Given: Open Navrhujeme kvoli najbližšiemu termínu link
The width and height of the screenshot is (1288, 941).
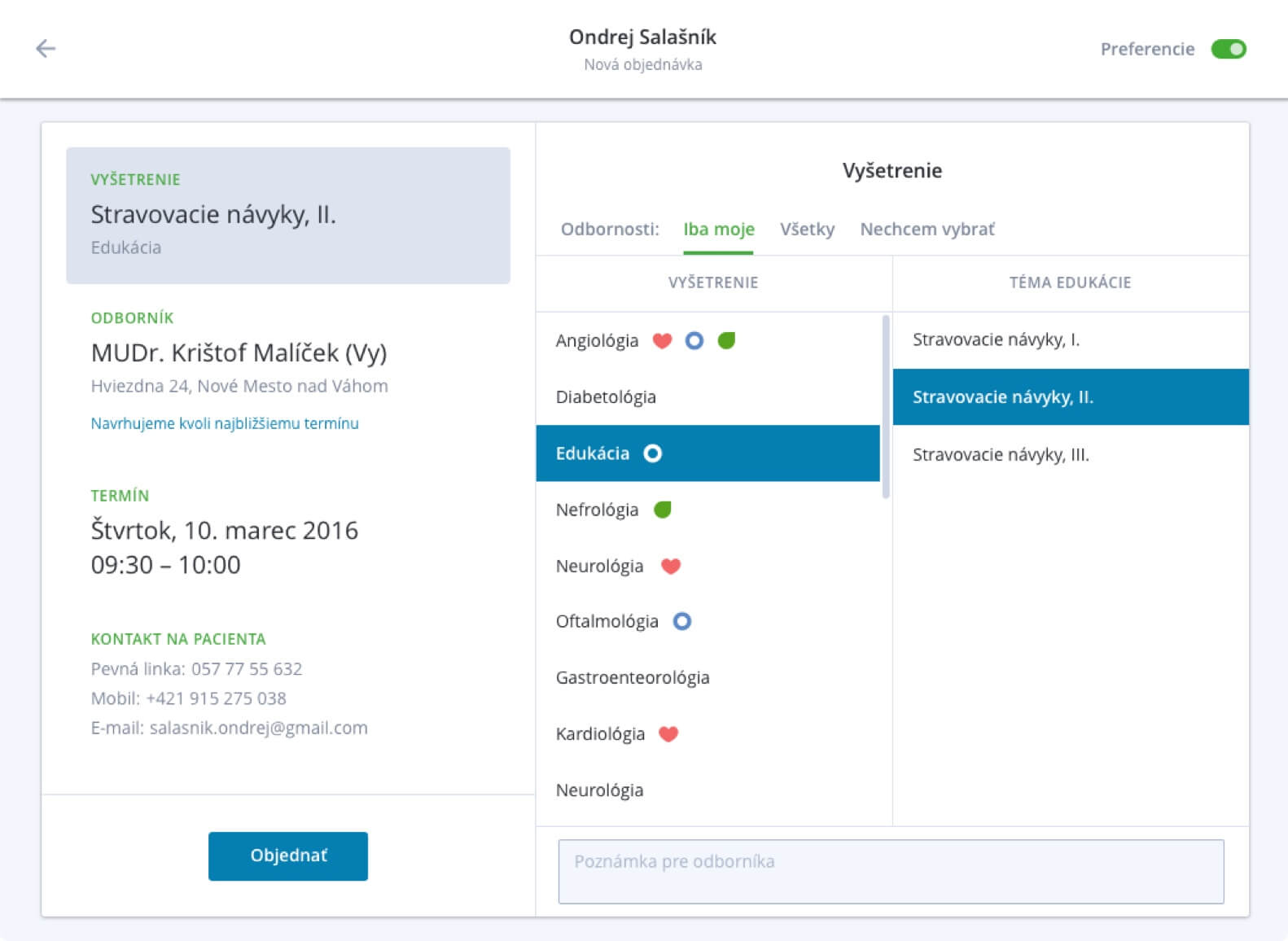Looking at the screenshot, I should [225, 423].
